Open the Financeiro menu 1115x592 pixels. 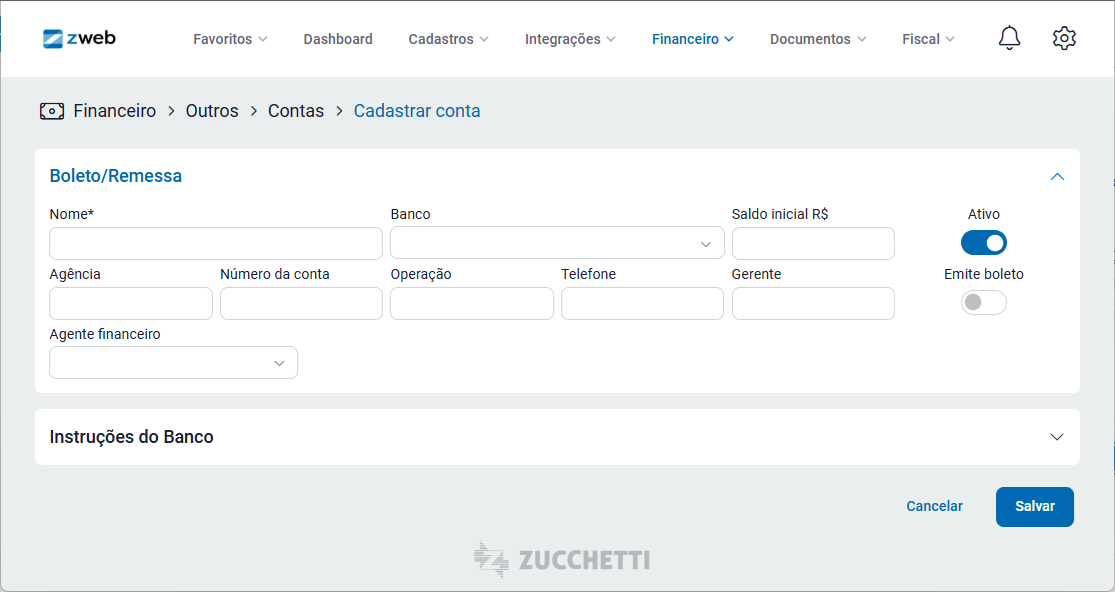[x=693, y=39]
